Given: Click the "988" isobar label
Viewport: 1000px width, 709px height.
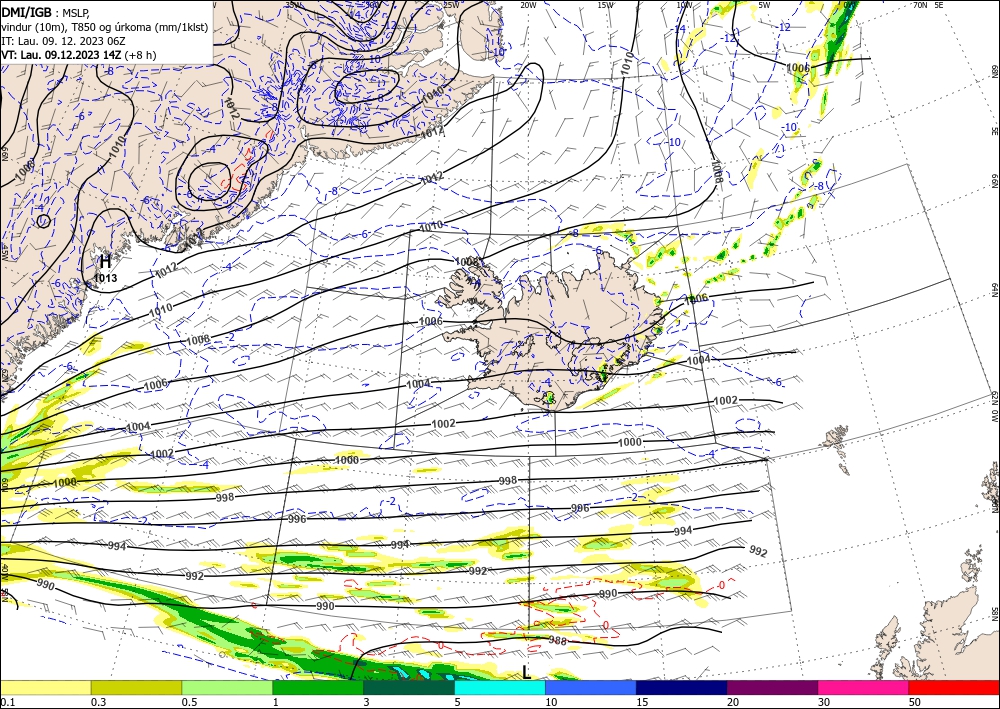Looking at the screenshot, I should tap(557, 641).
